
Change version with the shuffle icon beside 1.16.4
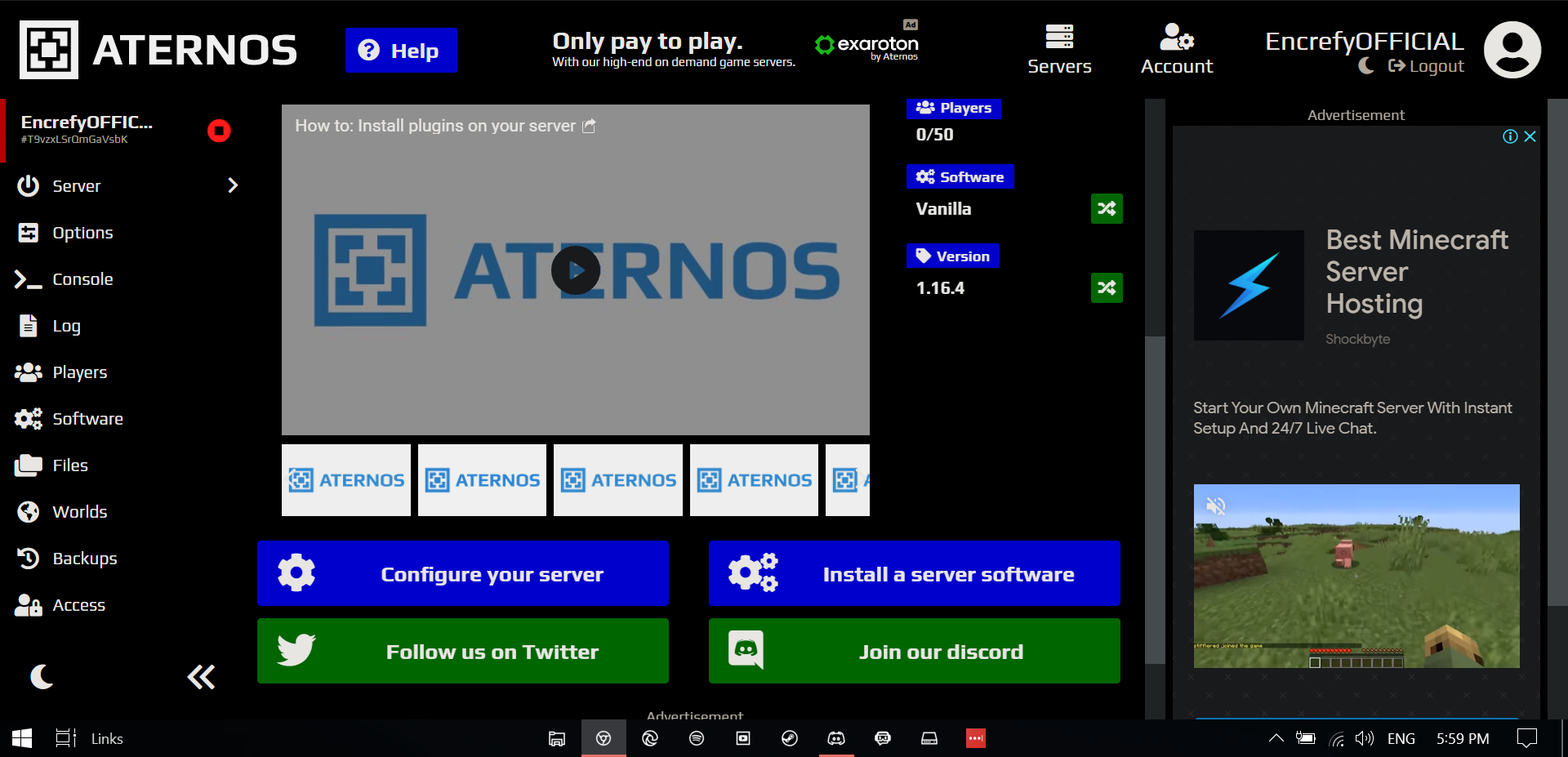click(x=1107, y=287)
